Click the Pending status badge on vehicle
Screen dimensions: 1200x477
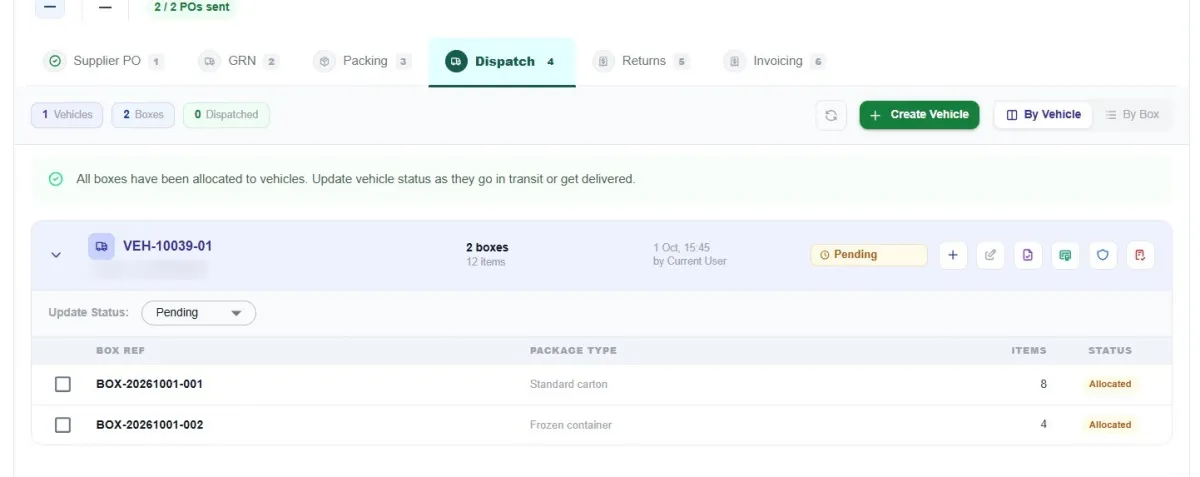pos(869,255)
